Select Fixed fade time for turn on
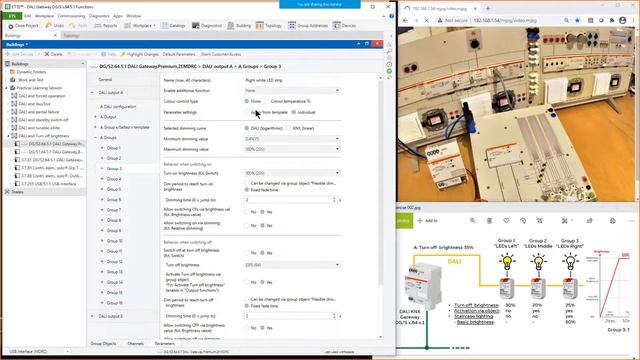 tap(247, 190)
